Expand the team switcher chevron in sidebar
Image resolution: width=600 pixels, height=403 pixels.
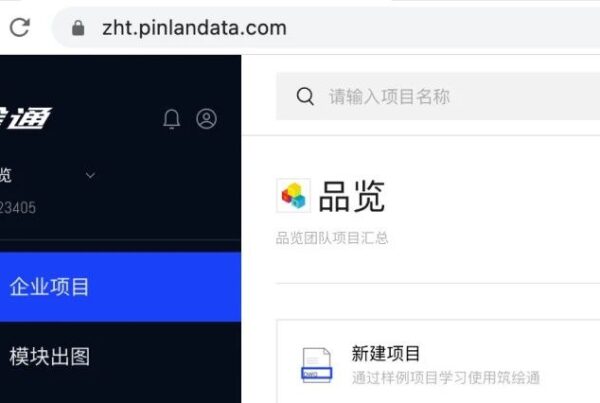(x=90, y=175)
